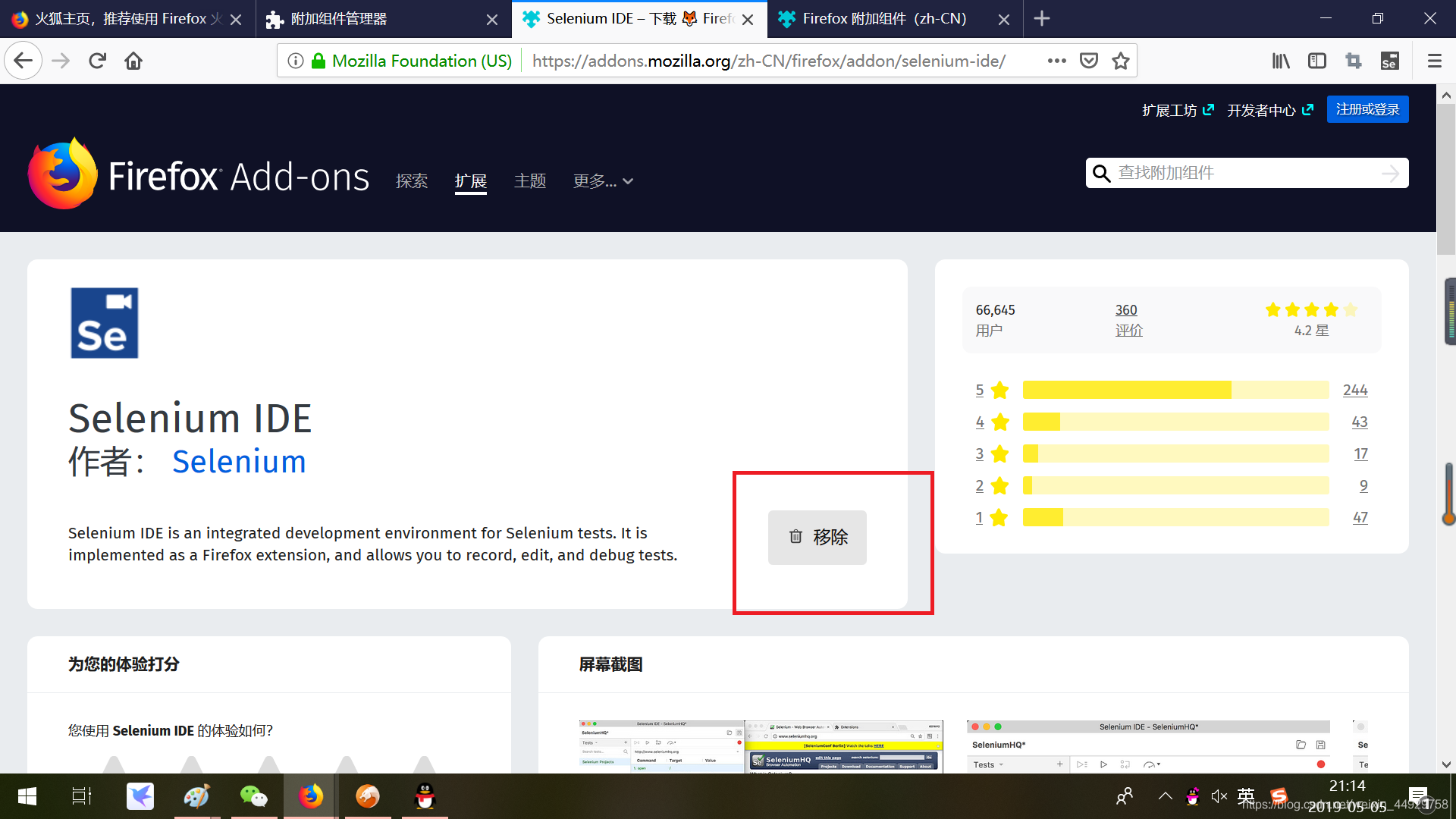Screen dimensions: 1456x819
Task: Filter reviews by the 1-star bar
Action: tap(1175, 517)
